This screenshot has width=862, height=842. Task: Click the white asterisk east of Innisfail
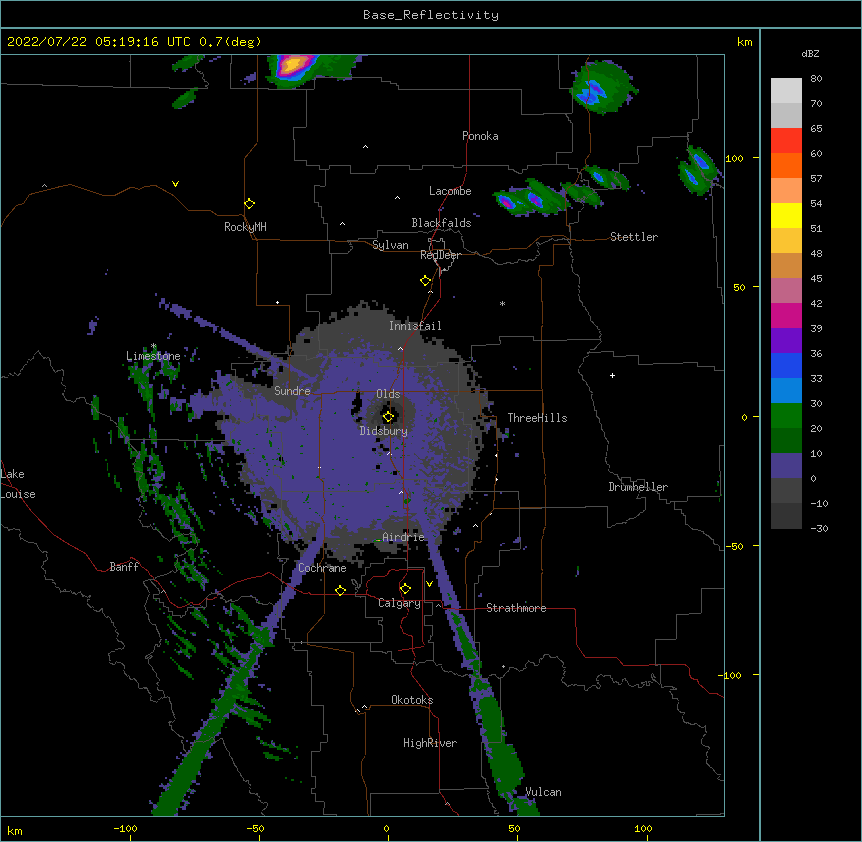[x=502, y=303]
